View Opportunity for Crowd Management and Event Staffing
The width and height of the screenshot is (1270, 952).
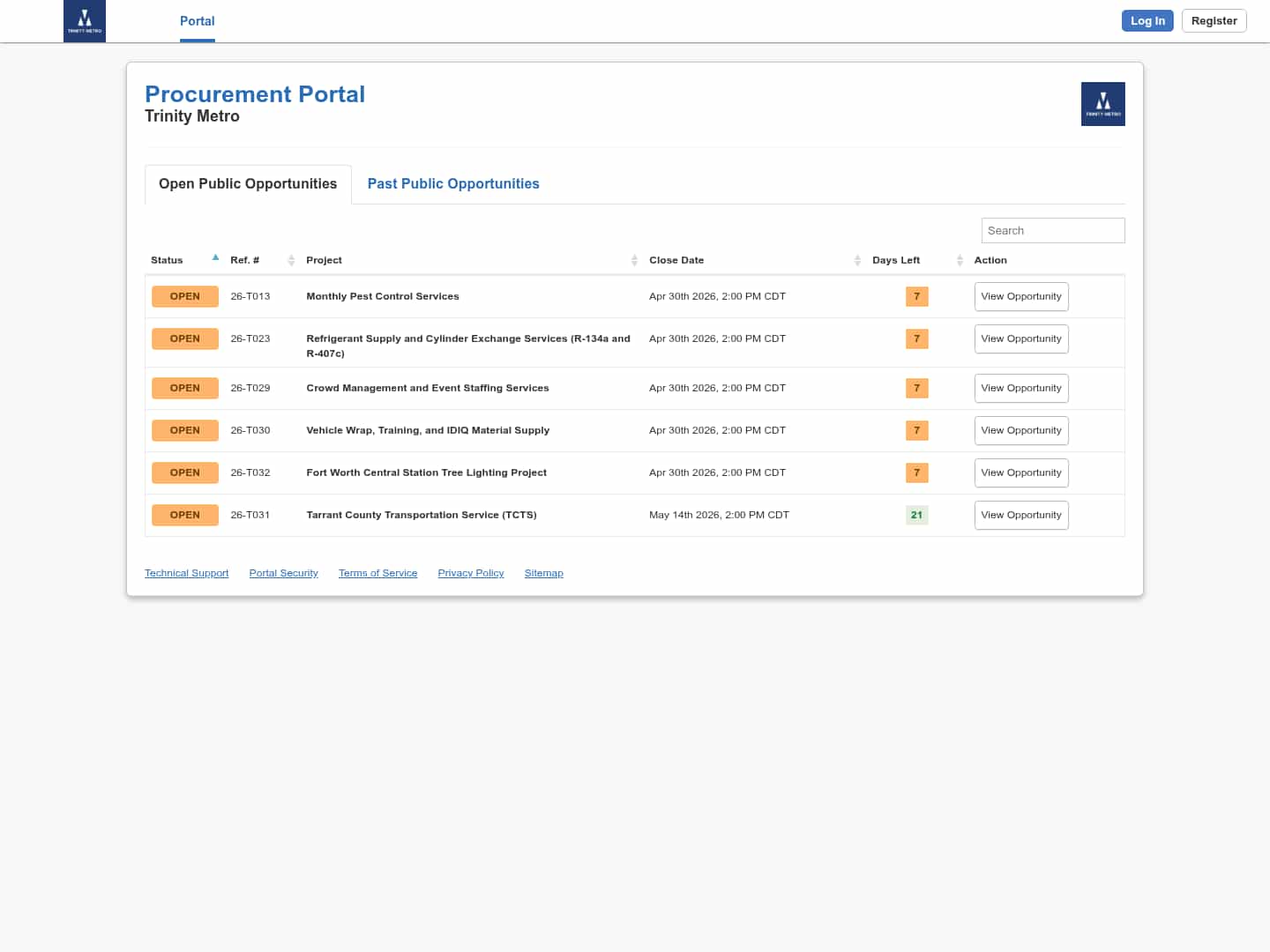point(1020,388)
